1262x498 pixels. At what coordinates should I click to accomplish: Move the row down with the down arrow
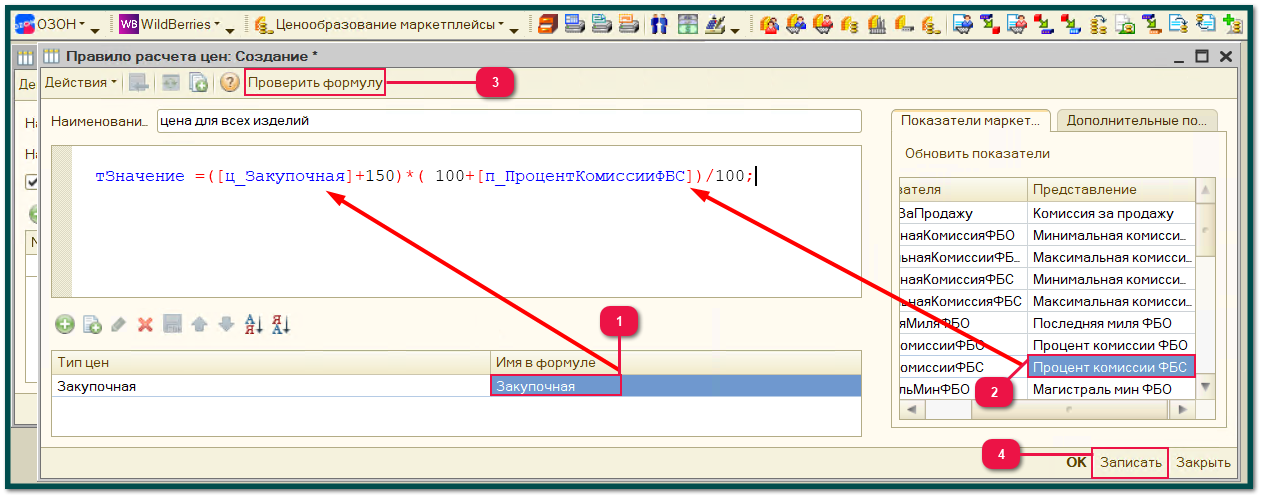[226, 324]
